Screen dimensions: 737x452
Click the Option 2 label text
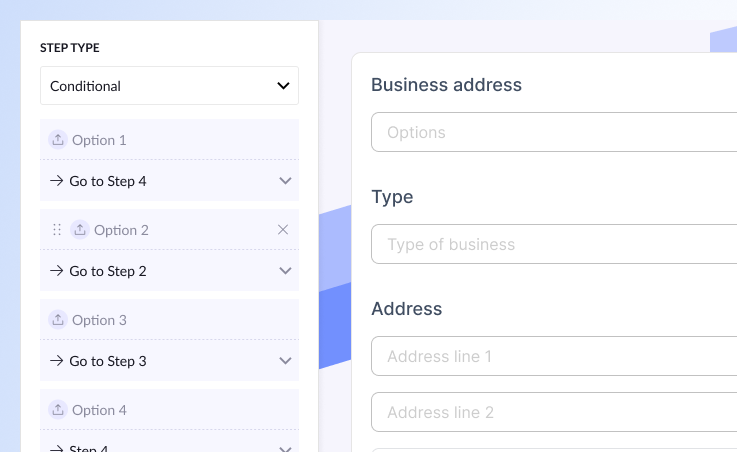click(121, 230)
